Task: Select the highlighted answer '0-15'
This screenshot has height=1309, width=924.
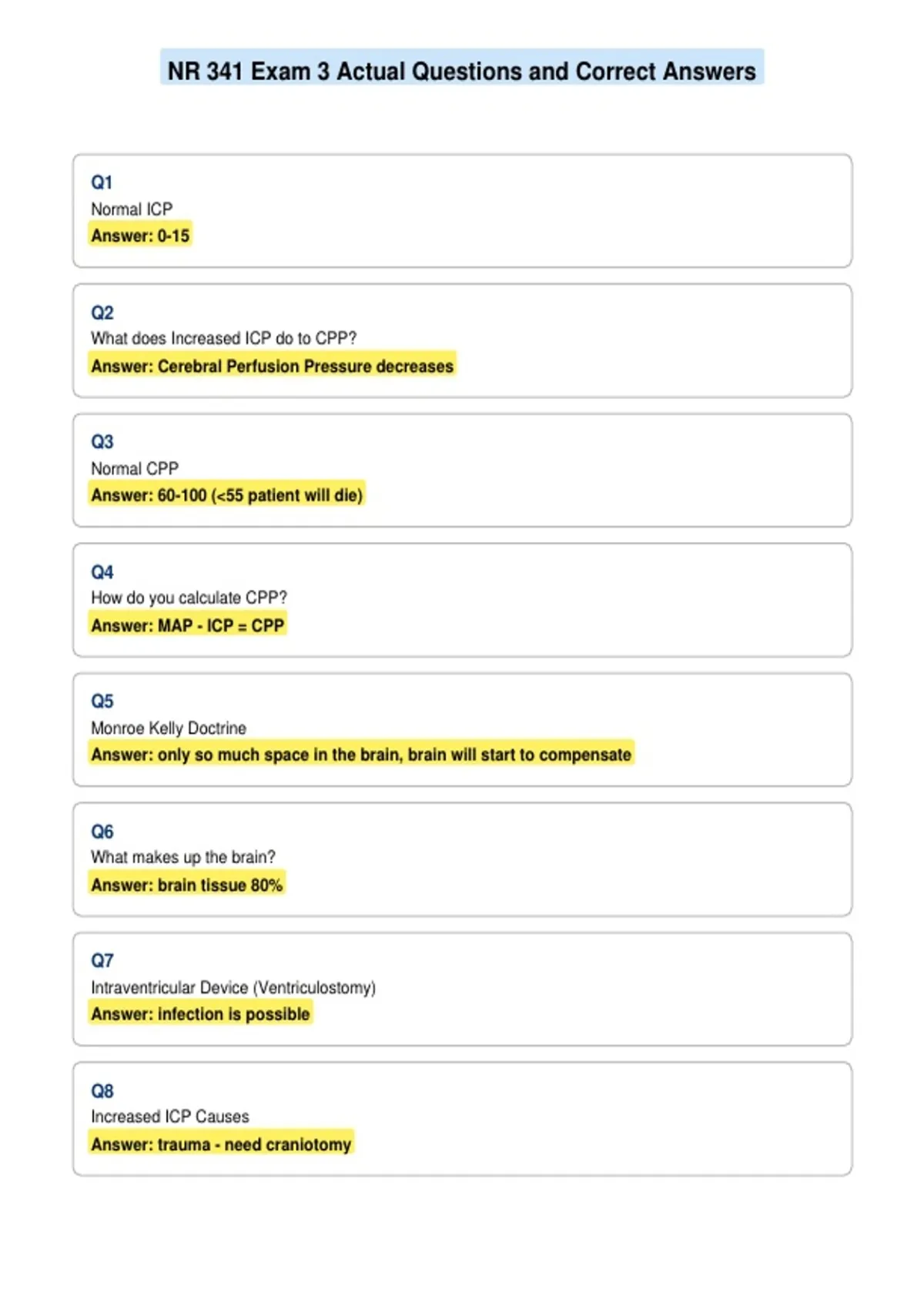Action: tap(140, 235)
